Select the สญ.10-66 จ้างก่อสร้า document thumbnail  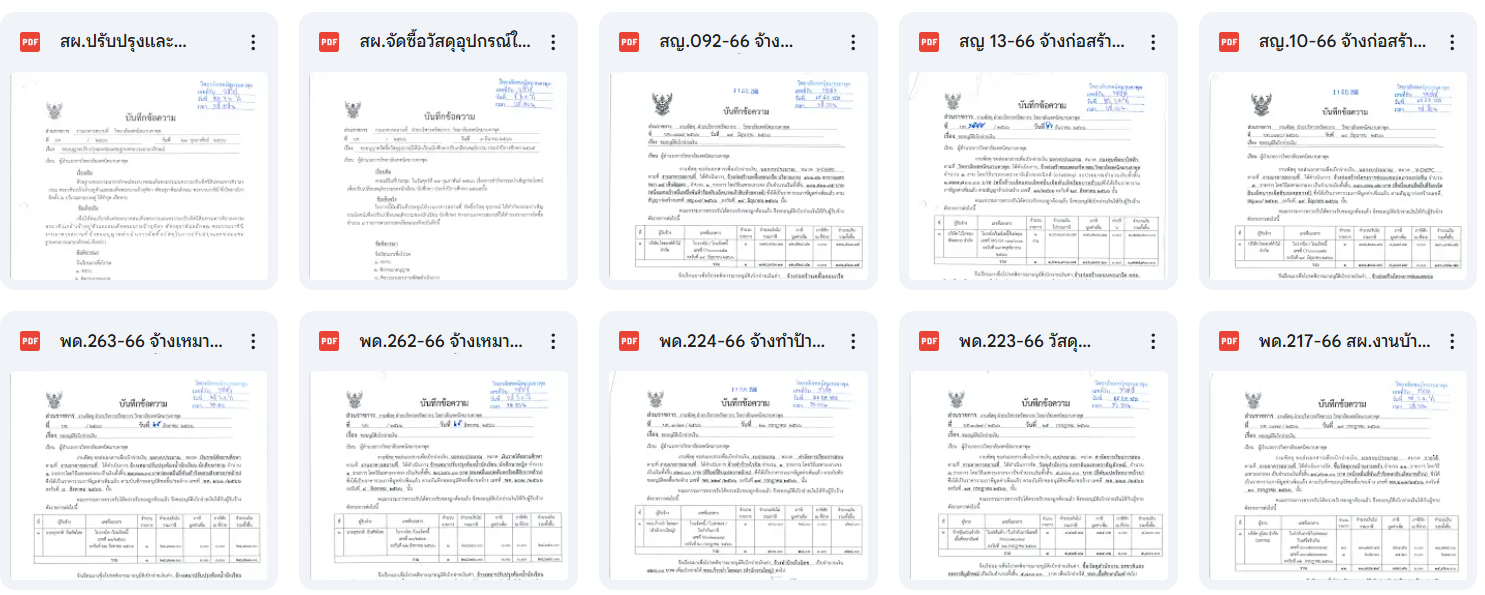click(1339, 176)
